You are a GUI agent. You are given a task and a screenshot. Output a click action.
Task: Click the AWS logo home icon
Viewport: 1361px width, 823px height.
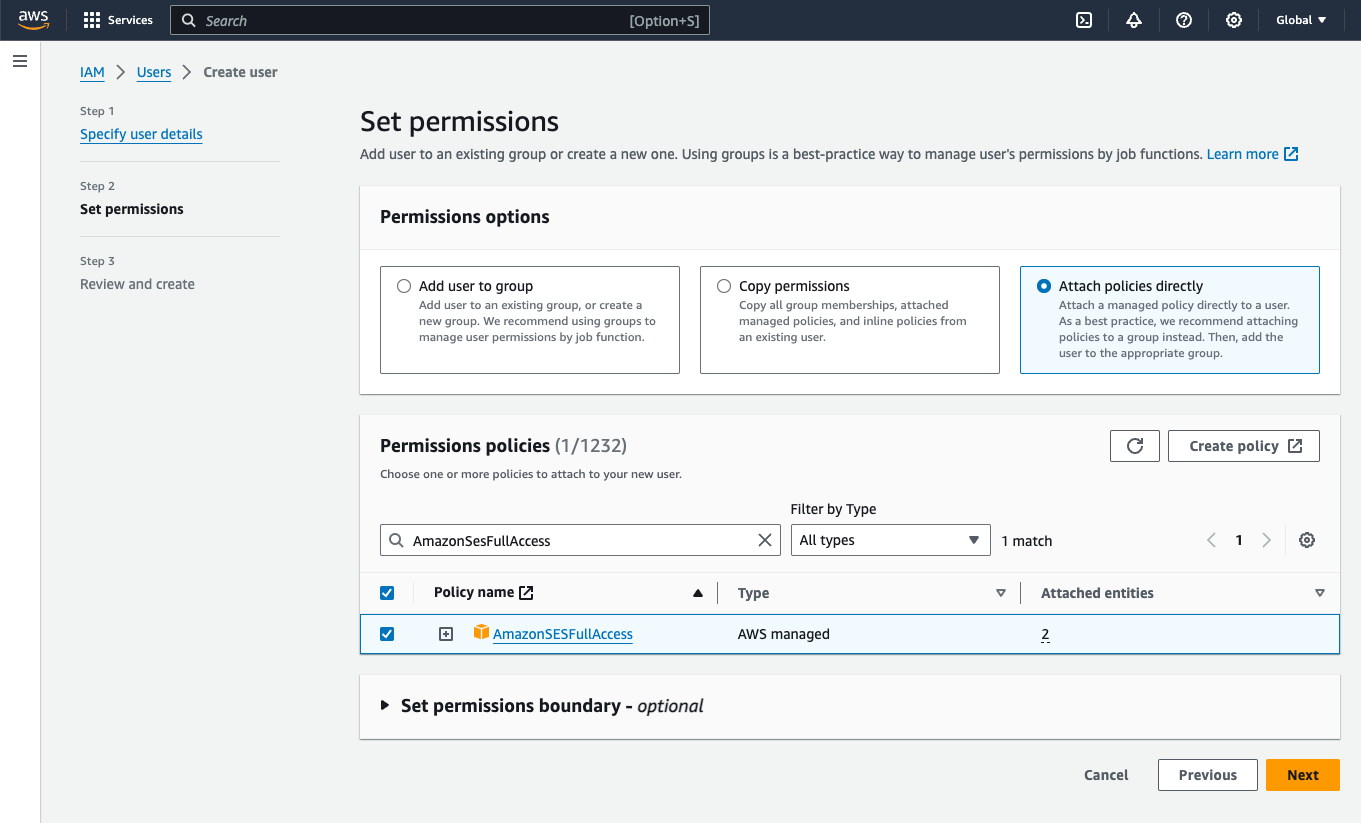33,20
